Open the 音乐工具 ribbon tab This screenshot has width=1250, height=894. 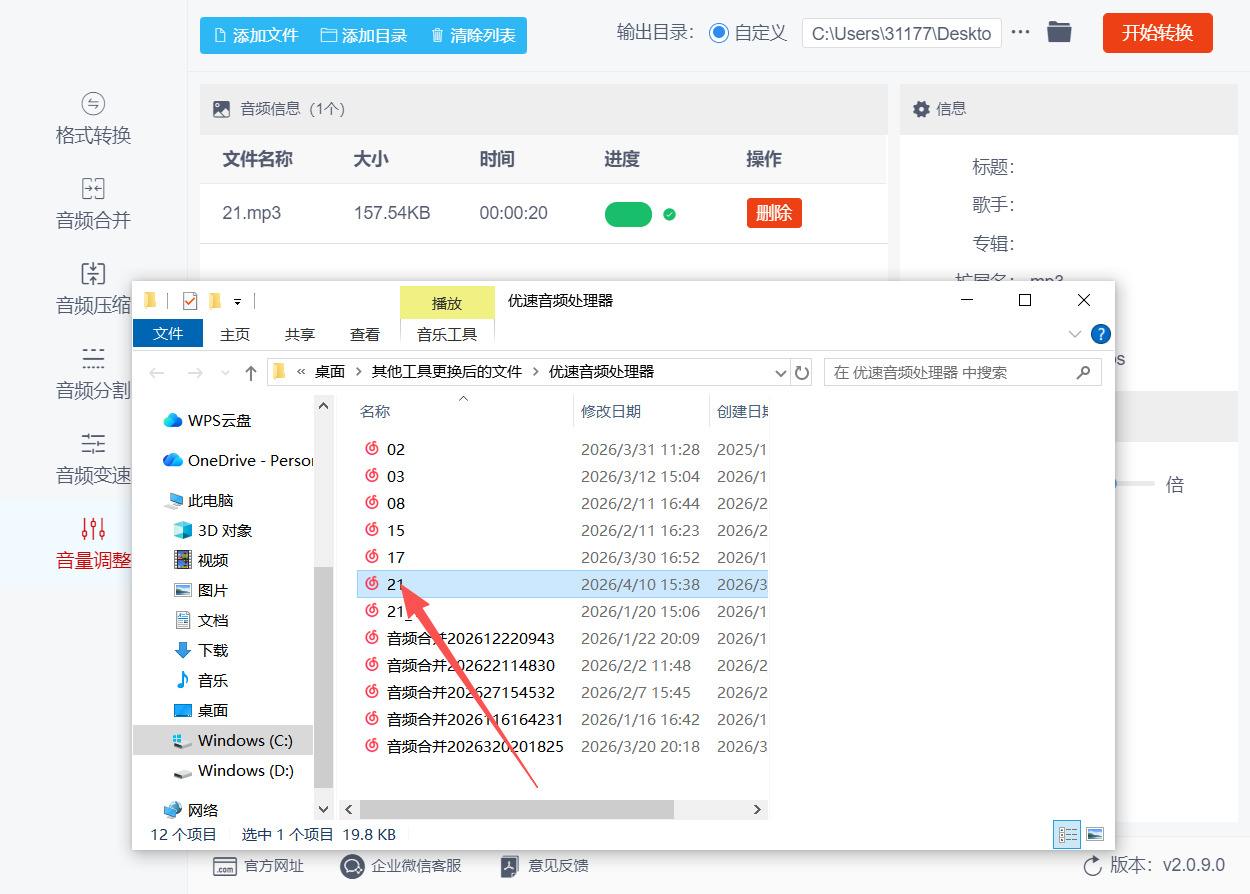click(x=447, y=334)
